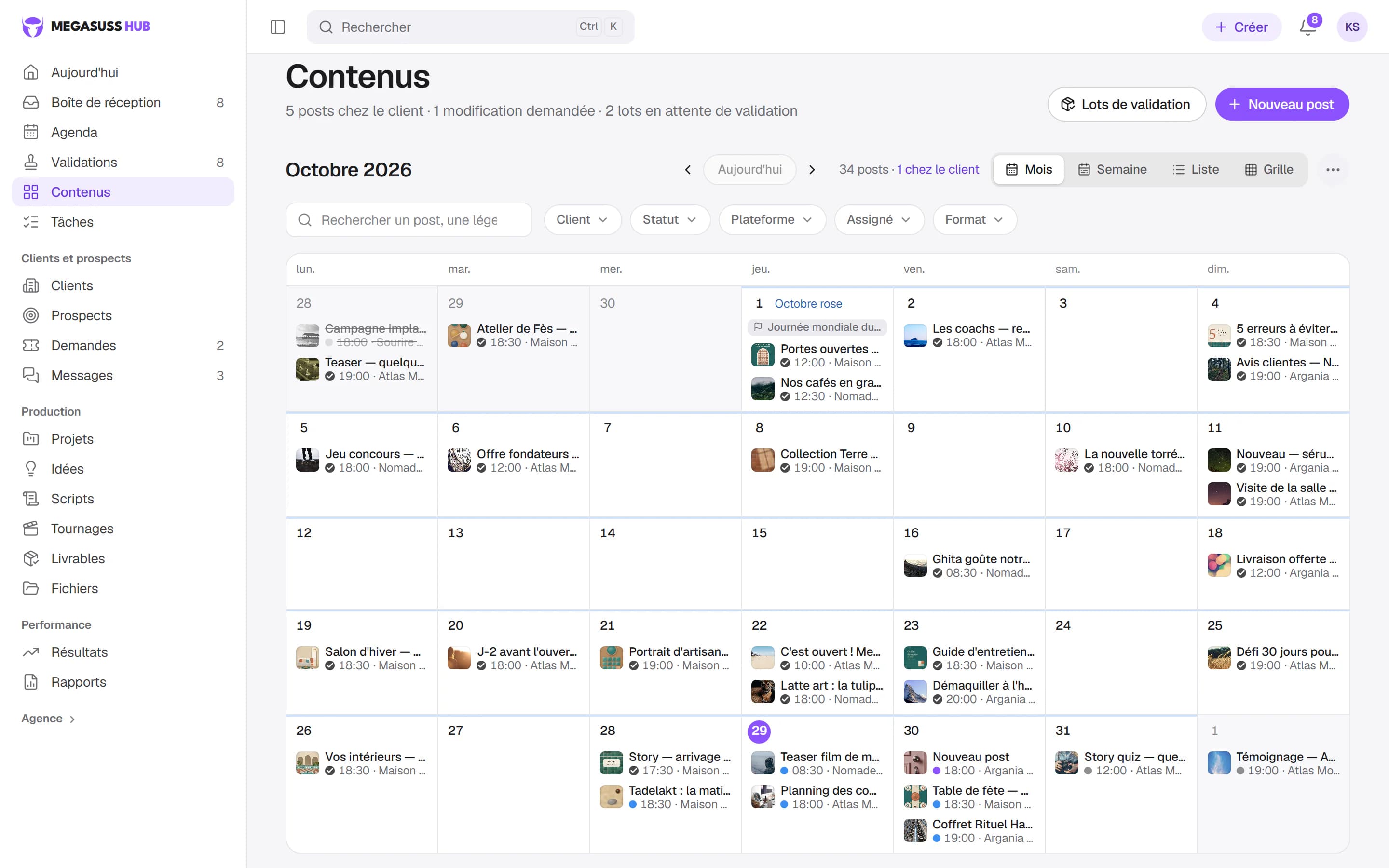1389x868 pixels.
Task: Open Scripts in sidebar
Action: 123,498
